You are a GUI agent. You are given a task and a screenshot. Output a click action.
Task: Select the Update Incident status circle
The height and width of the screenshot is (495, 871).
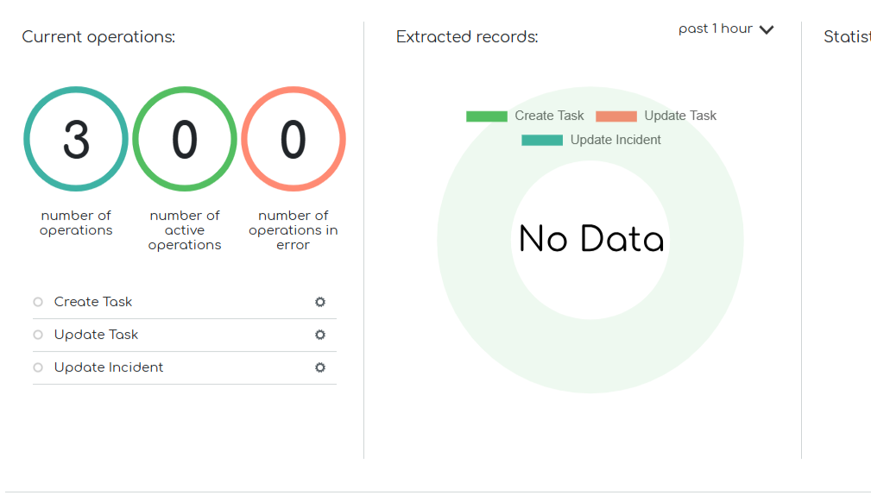click(x=38, y=368)
